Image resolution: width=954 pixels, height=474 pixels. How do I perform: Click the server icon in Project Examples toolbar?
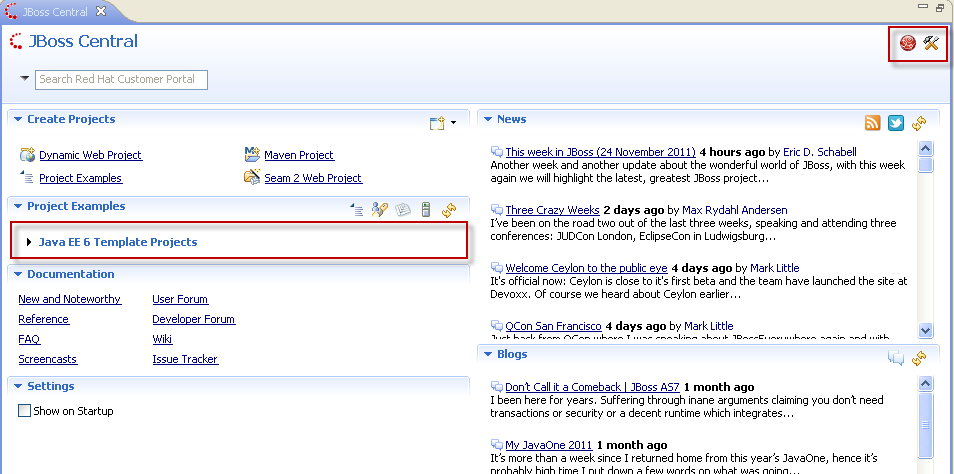click(x=426, y=210)
